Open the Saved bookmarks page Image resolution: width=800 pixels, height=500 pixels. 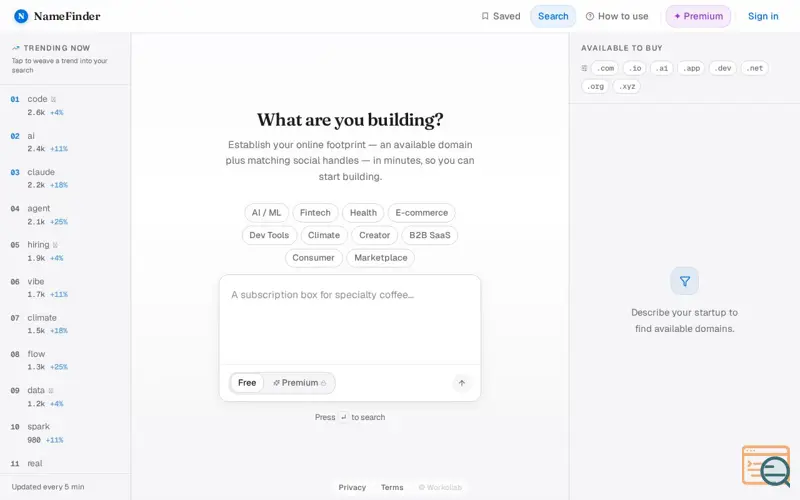[501, 16]
